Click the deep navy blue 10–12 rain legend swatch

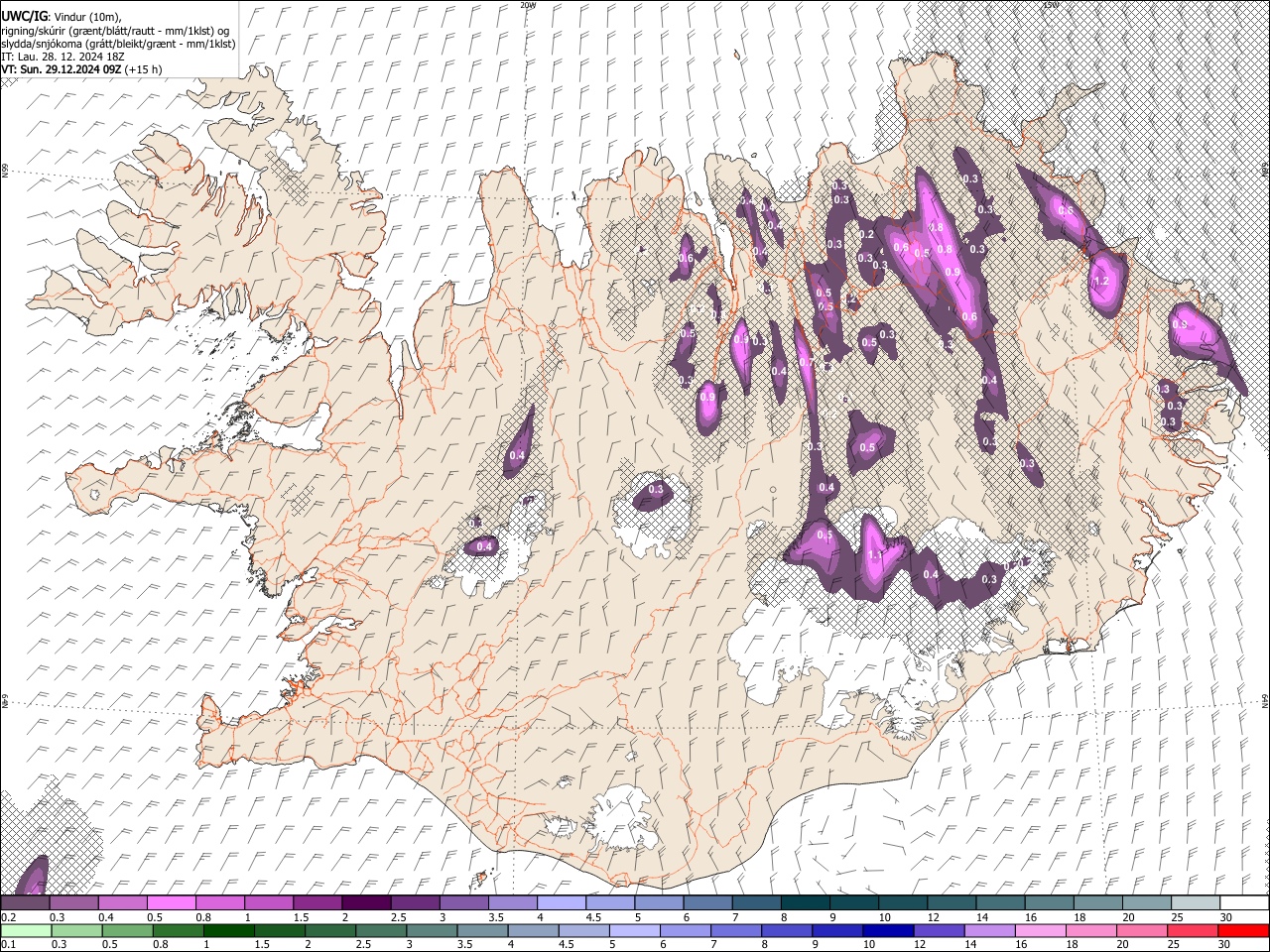point(889,930)
